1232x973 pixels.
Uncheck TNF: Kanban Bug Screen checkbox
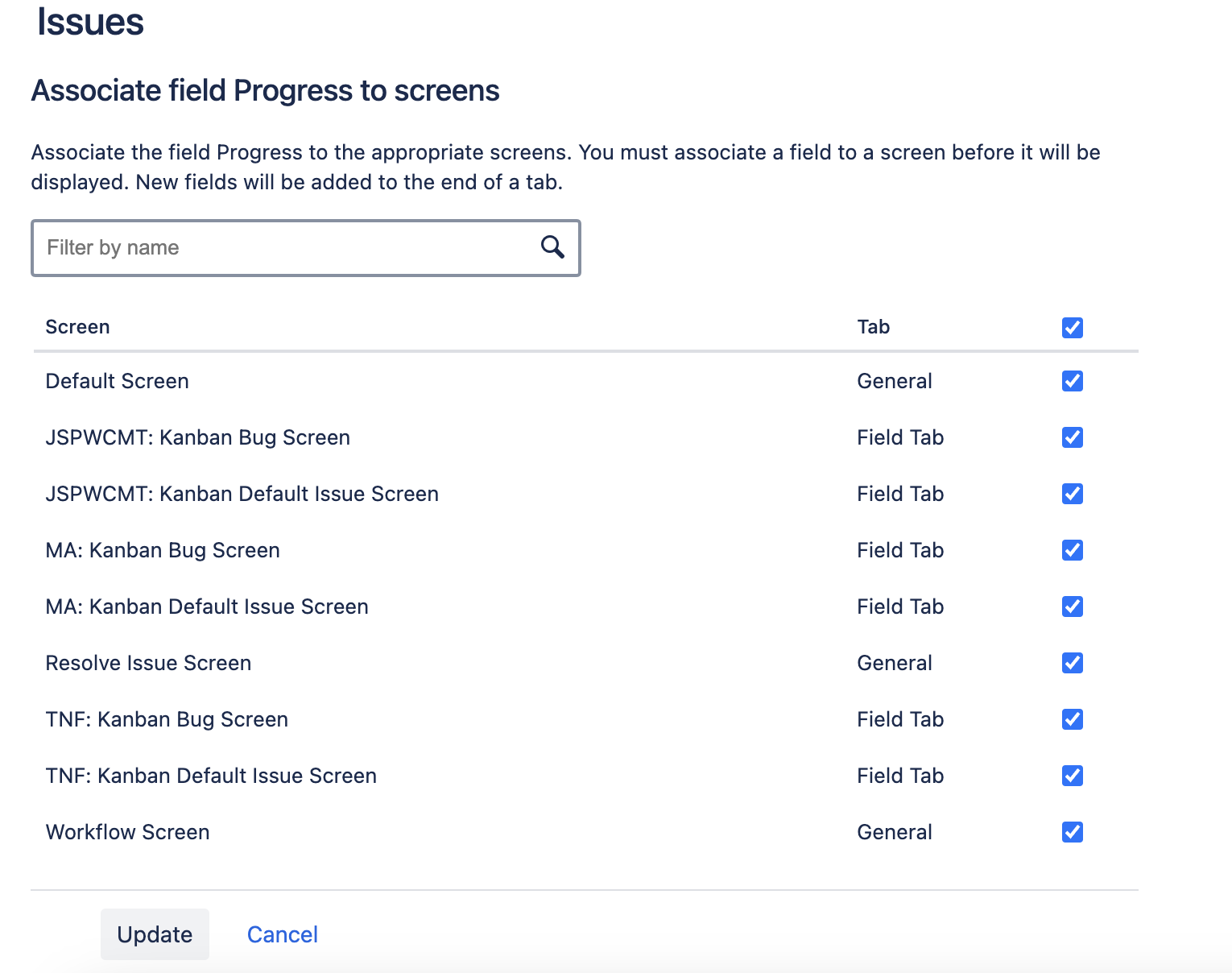coord(1072,719)
